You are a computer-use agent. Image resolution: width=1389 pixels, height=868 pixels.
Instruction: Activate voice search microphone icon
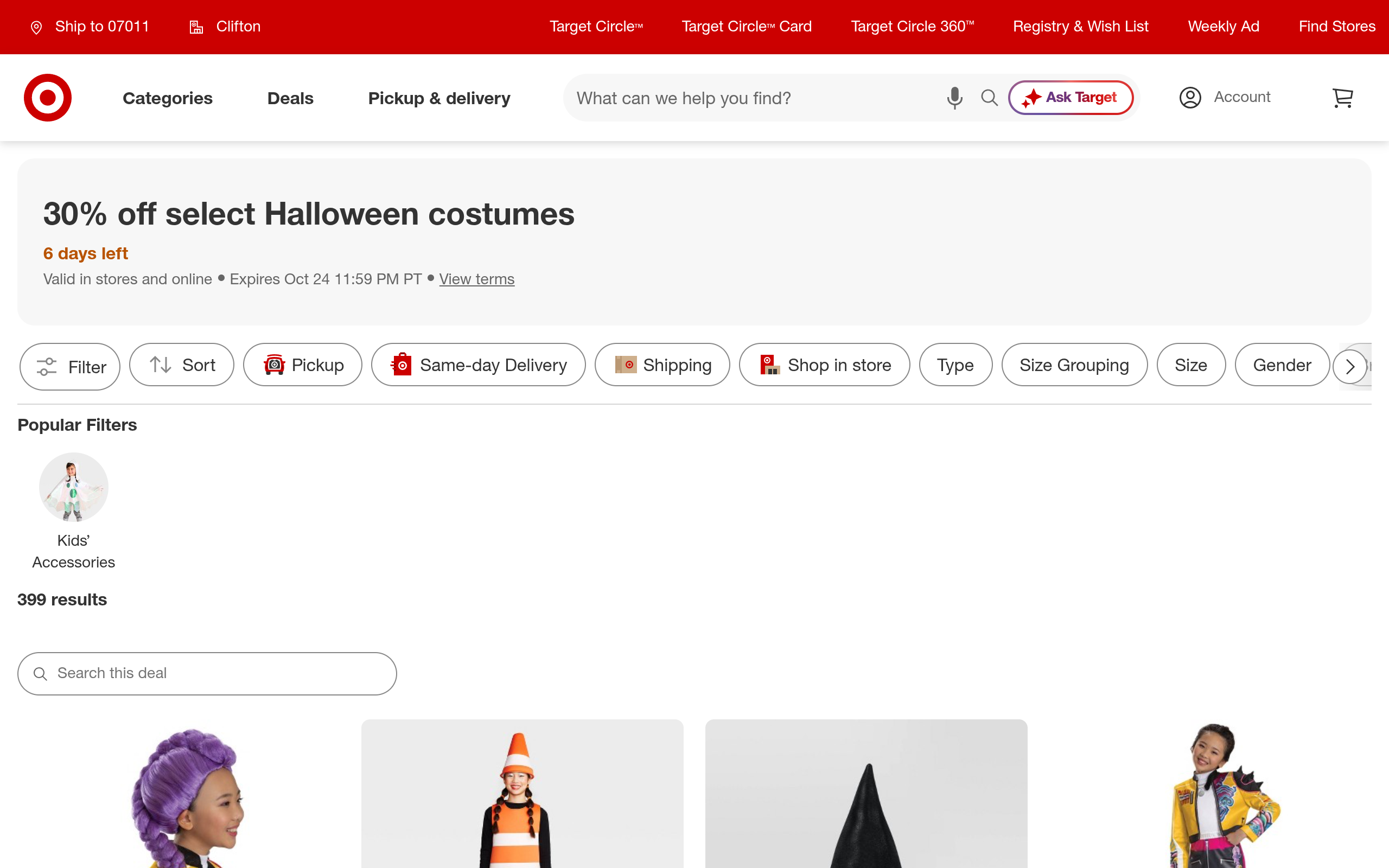point(954,98)
